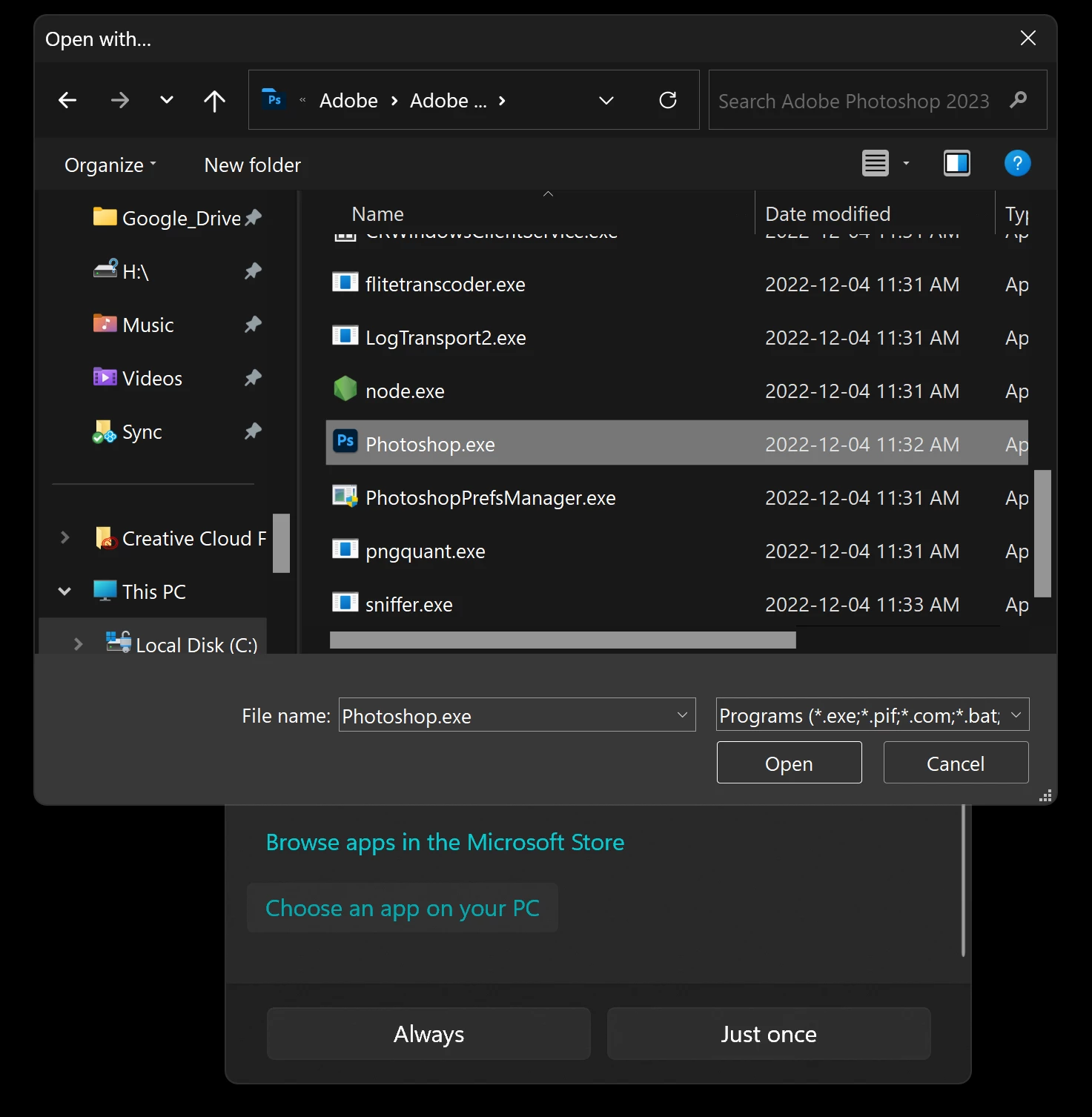Unpin Google_Drive using its pin icon

253,218
